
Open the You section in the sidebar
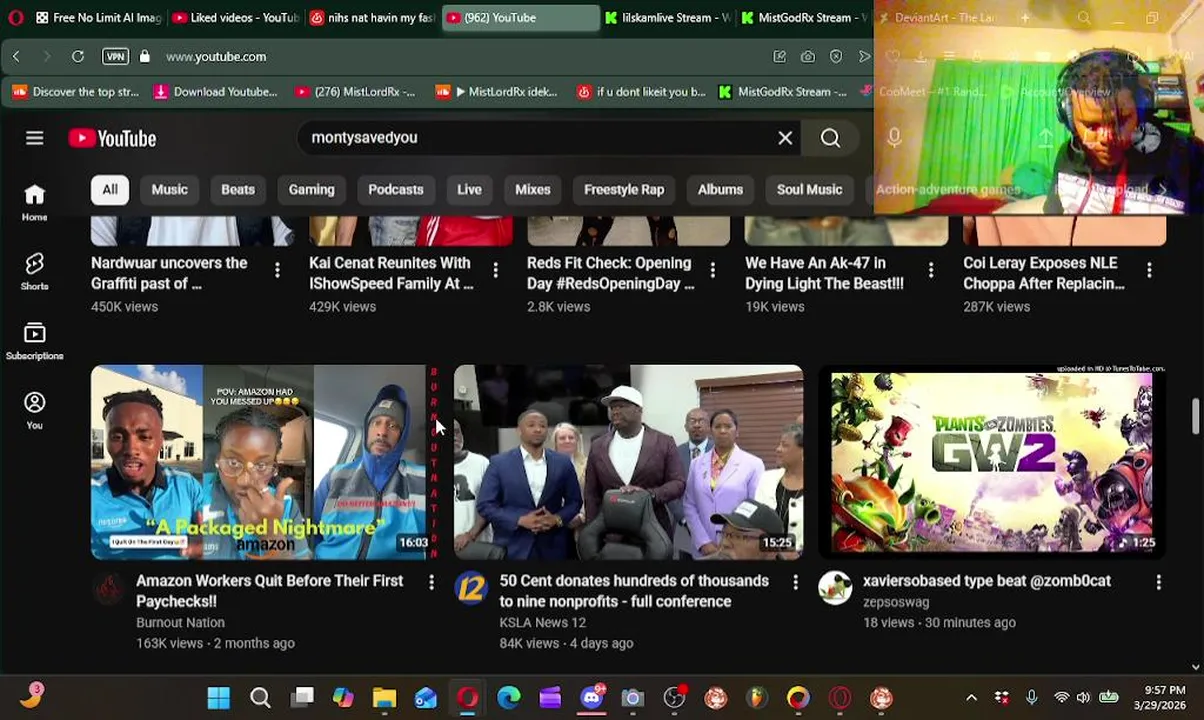point(35,410)
